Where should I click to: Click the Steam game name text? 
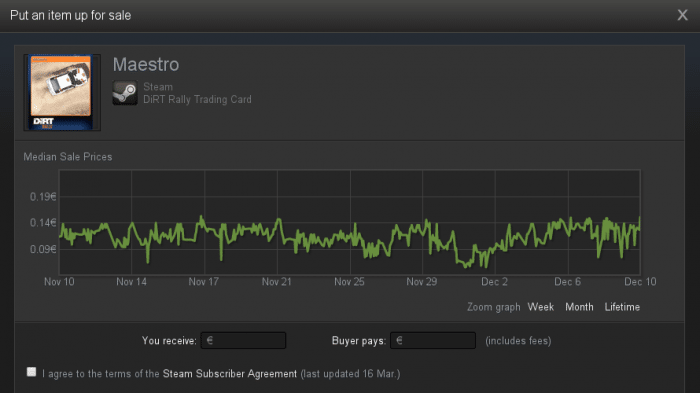pyautogui.click(x=158, y=87)
